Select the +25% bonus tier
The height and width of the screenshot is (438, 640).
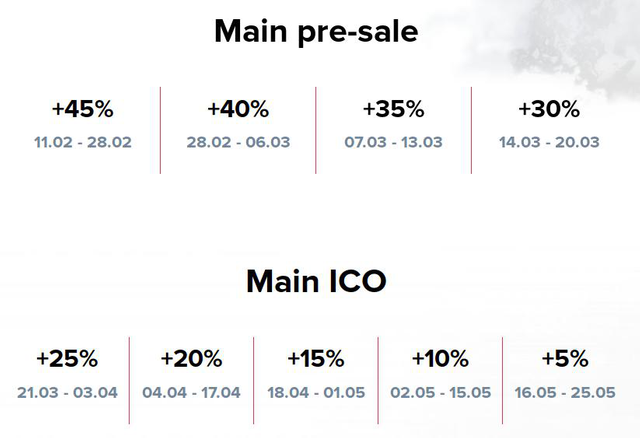point(67,359)
